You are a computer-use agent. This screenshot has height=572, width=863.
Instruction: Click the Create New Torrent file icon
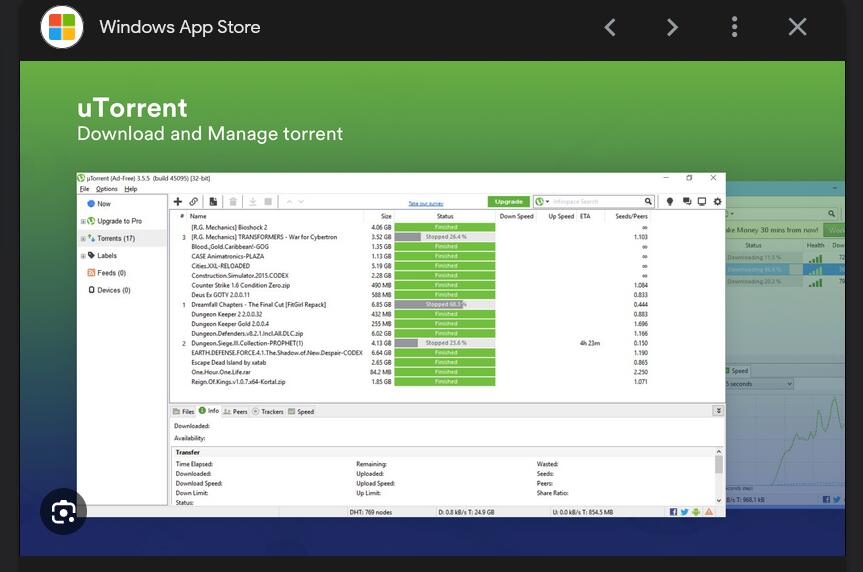tap(213, 201)
